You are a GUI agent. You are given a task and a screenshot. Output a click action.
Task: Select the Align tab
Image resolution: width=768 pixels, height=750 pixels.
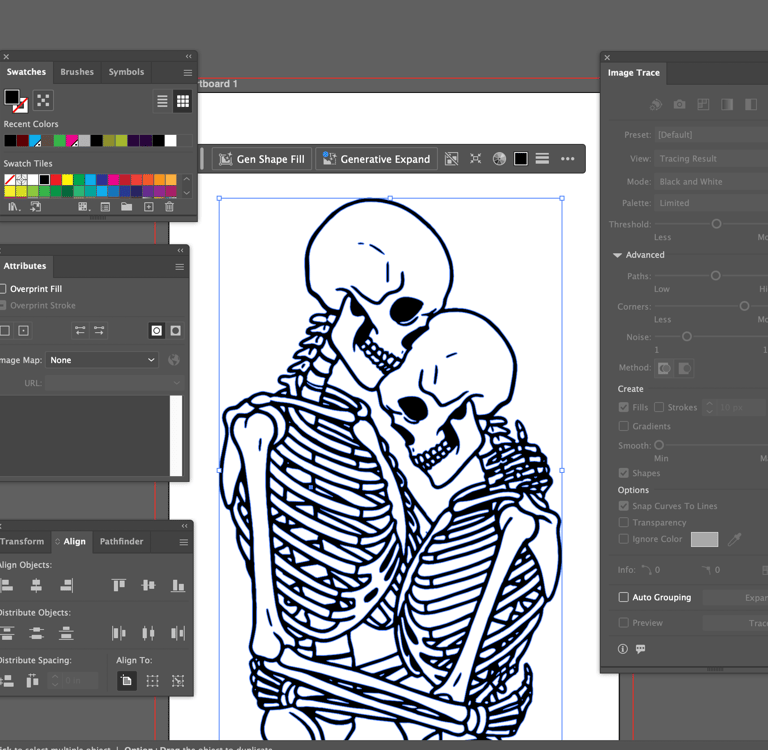71,541
